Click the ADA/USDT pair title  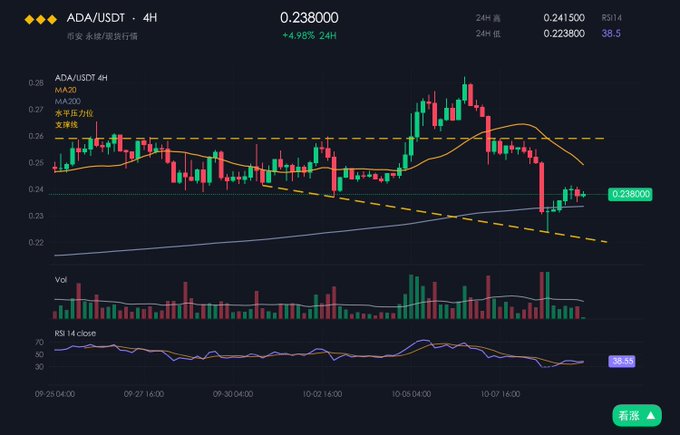pos(96,18)
